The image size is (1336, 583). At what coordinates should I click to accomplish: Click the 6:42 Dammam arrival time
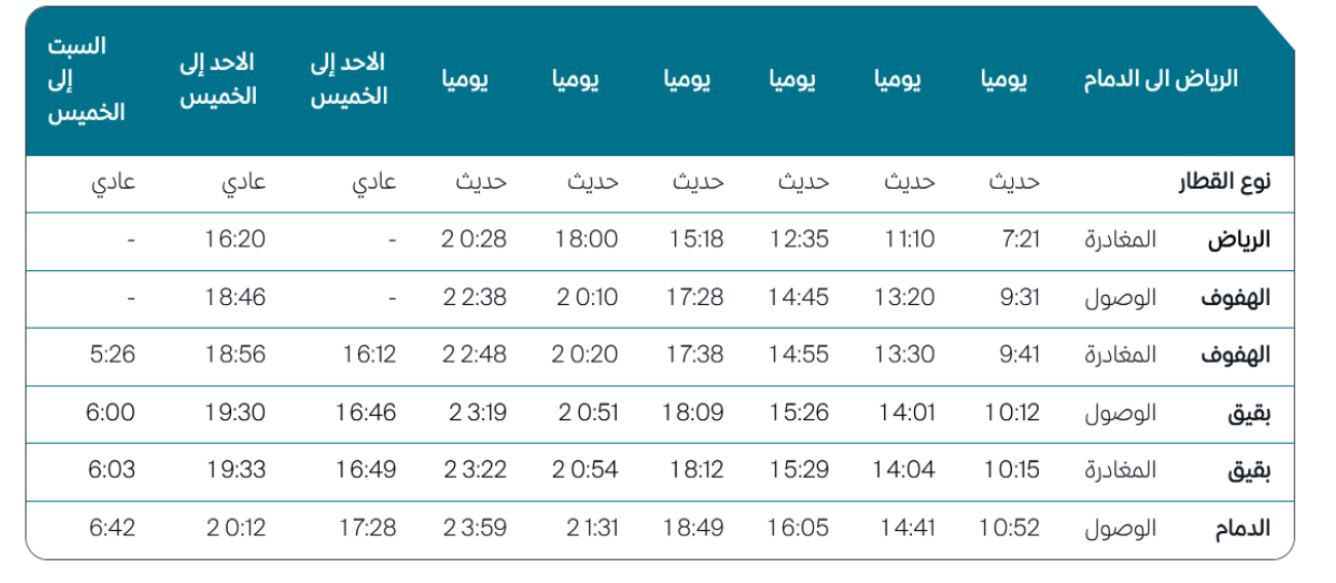coord(111,527)
